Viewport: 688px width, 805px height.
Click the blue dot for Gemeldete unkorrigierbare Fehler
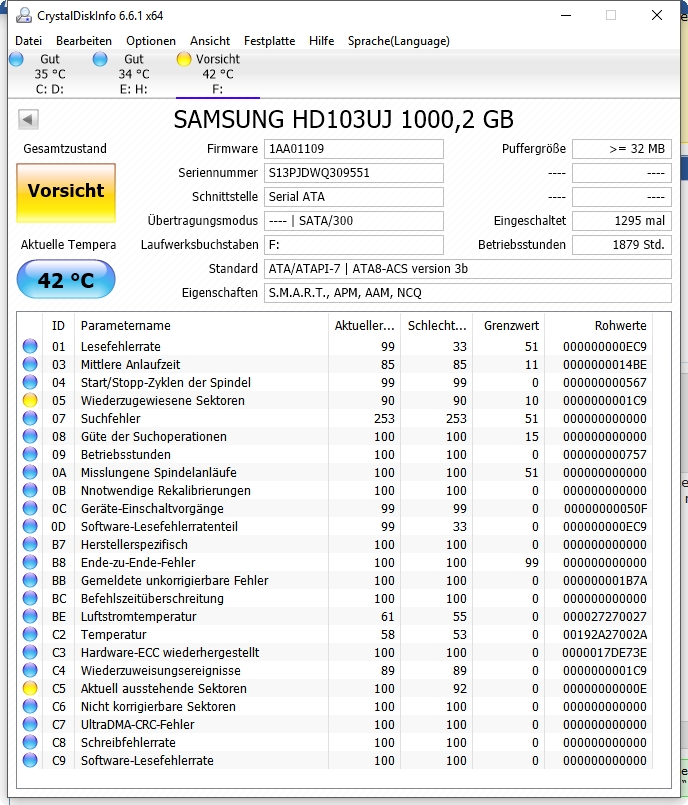point(30,580)
